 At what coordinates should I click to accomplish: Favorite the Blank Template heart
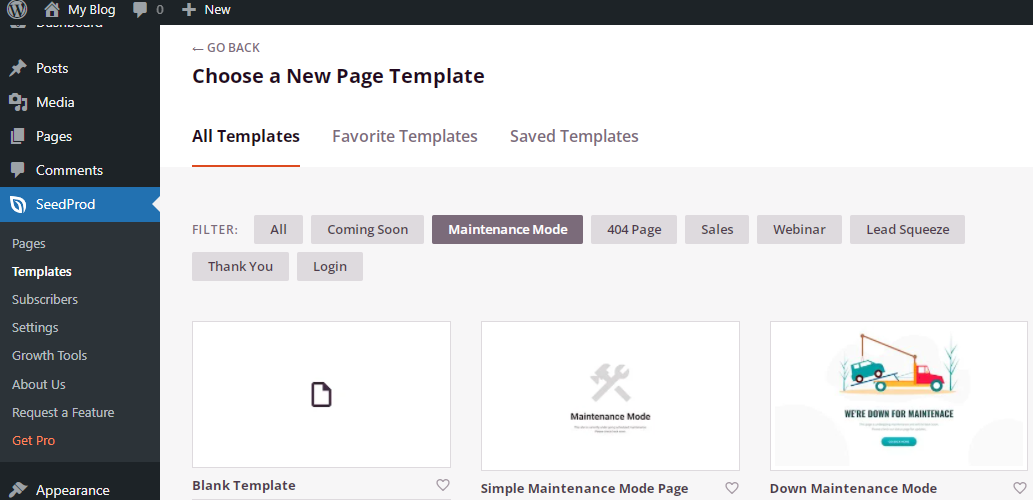(443, 485)
